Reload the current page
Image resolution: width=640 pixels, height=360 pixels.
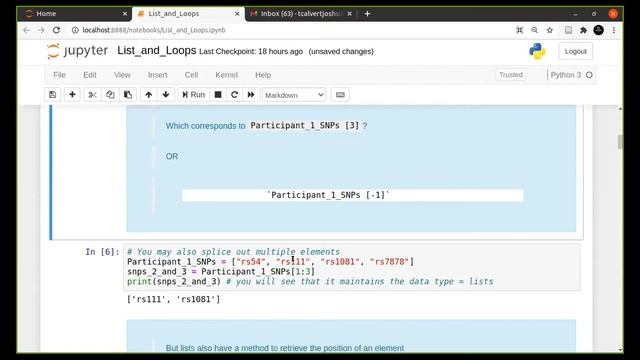[57, 30]
